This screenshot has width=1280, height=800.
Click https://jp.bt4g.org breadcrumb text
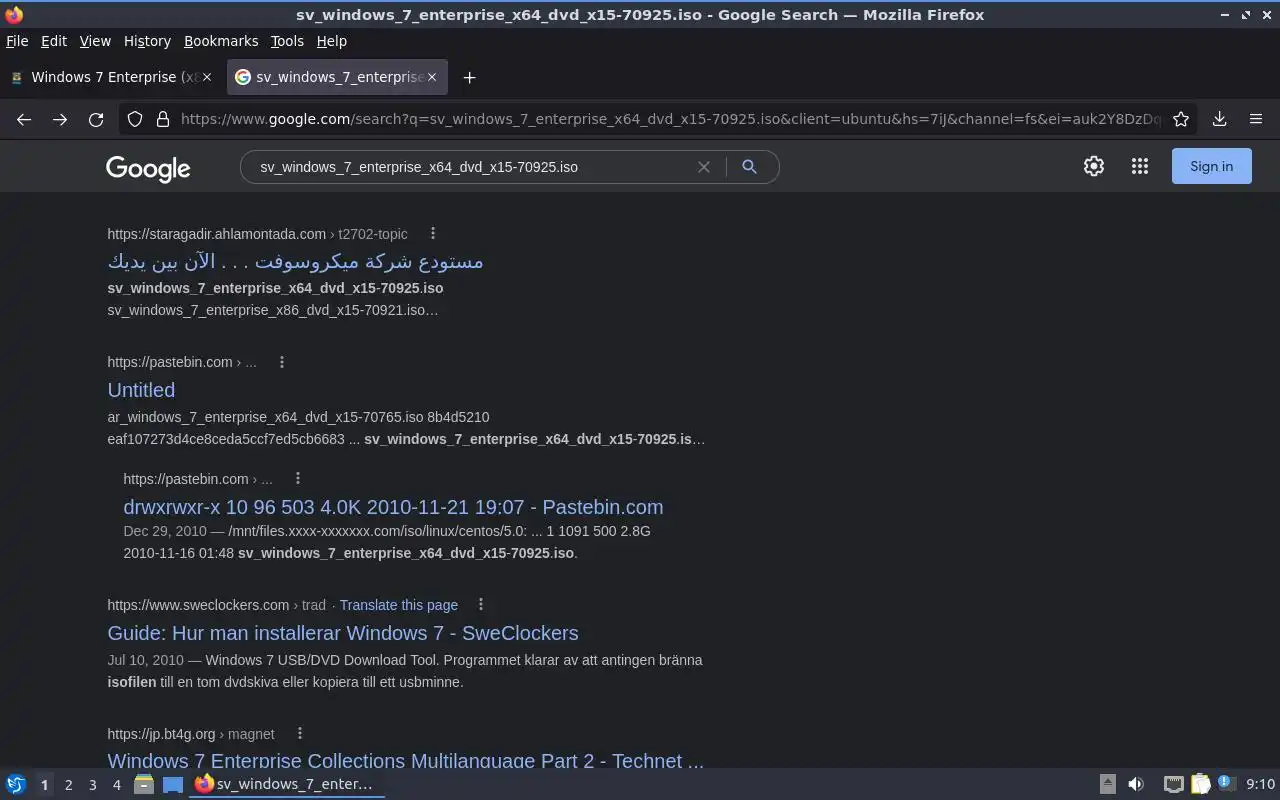click(161, 734)
